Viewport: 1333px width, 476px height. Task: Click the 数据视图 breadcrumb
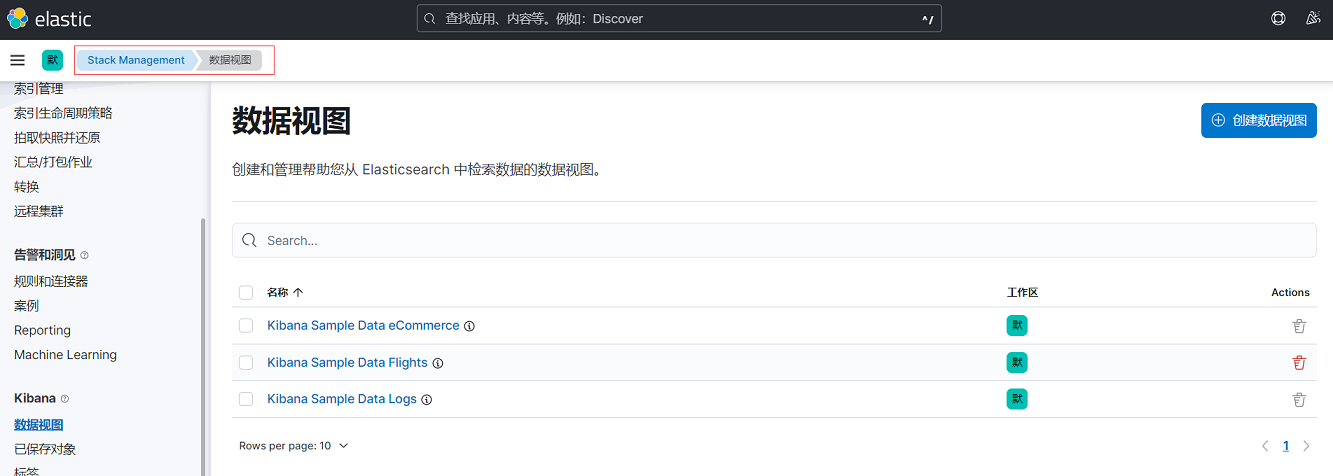click(230, 60)
